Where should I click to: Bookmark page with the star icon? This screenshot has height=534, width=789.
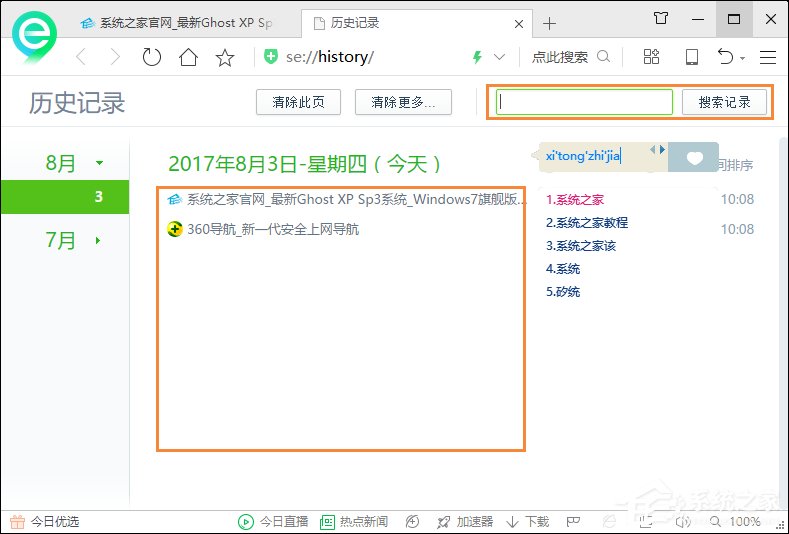point(224,57)
